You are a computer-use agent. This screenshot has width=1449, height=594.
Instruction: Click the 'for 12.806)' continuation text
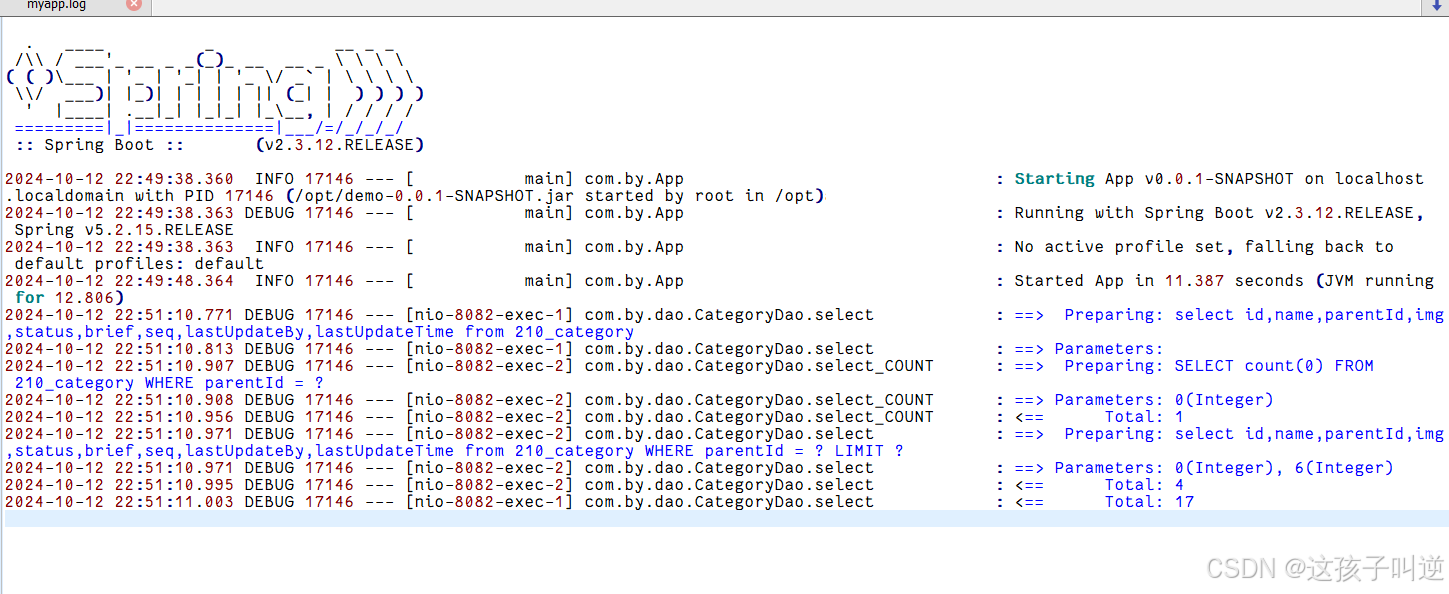tap(70, 298)
